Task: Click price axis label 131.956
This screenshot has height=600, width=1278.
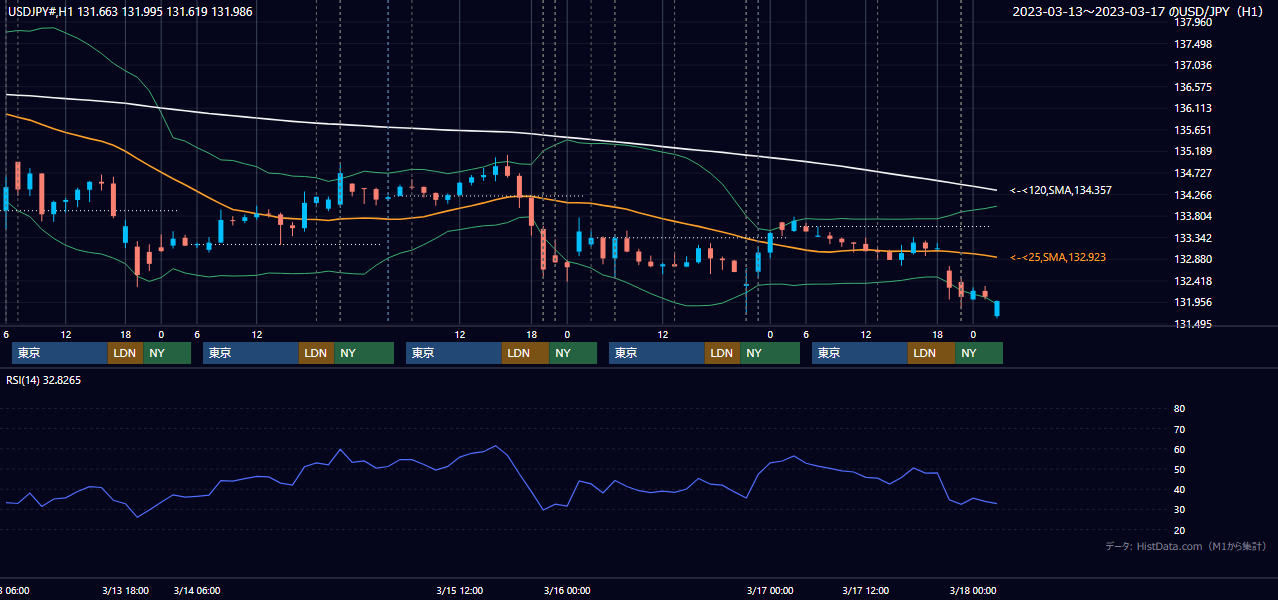Action: point(1193,302)
